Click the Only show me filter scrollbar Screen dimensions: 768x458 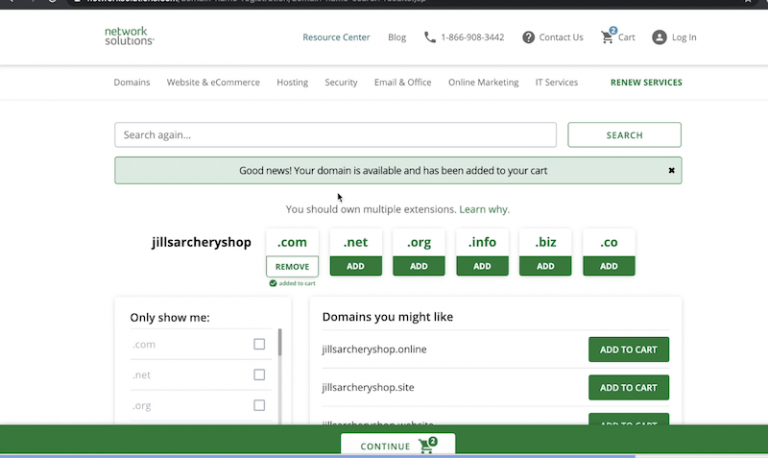(x=280, y=342)
